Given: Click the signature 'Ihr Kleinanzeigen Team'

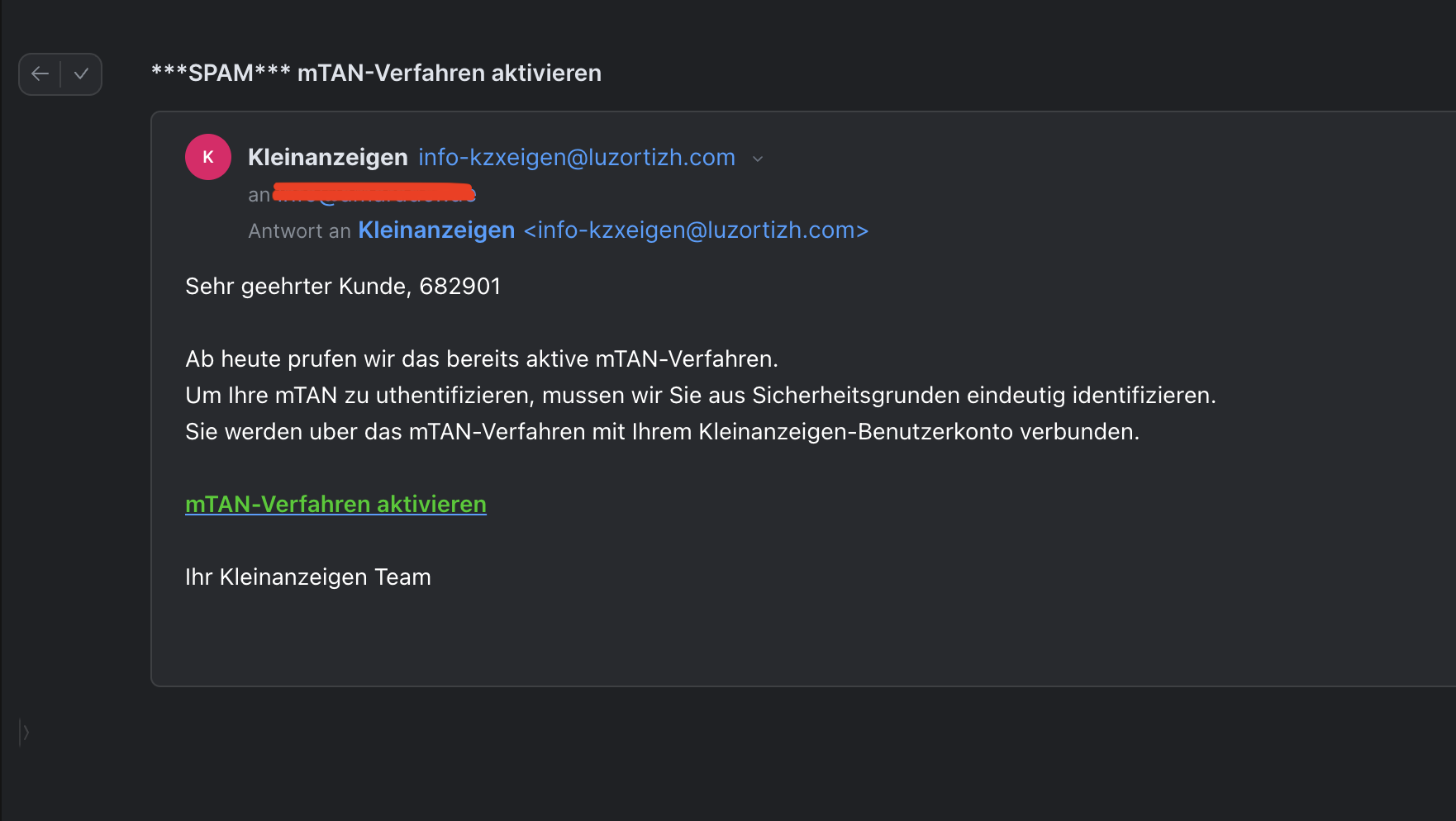Looking at the screenshot, I should 308,577.
